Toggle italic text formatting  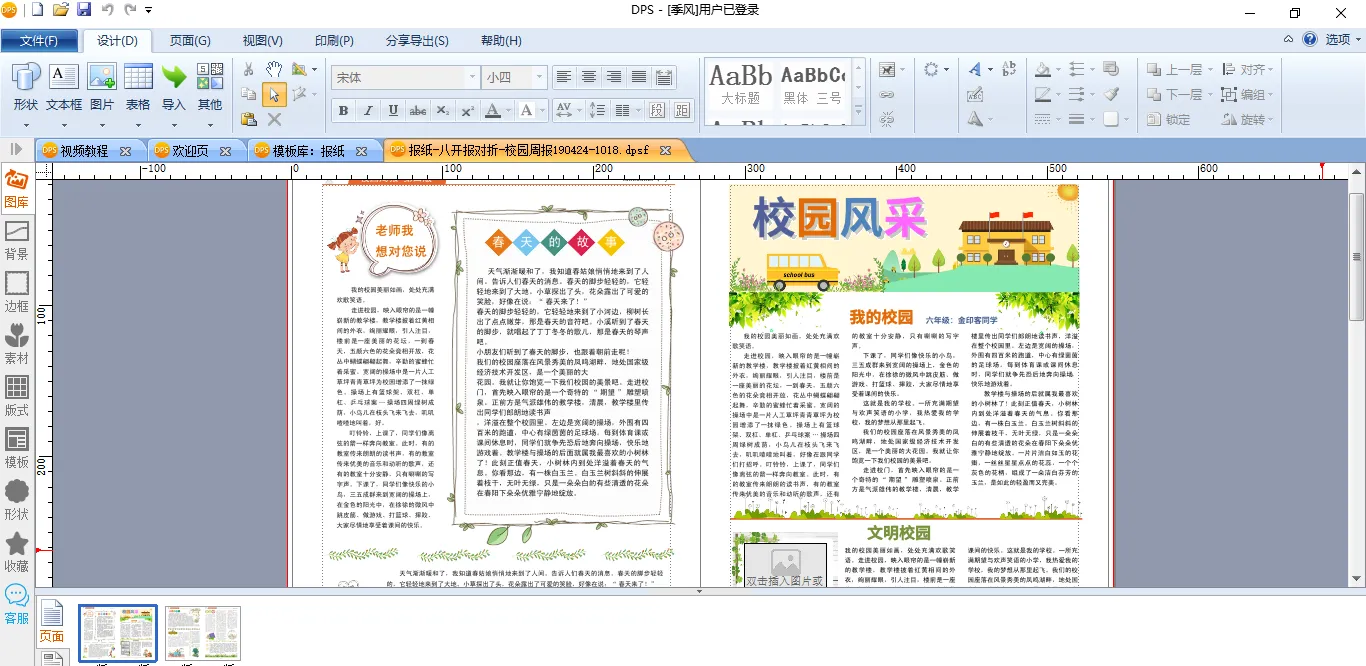368,110
